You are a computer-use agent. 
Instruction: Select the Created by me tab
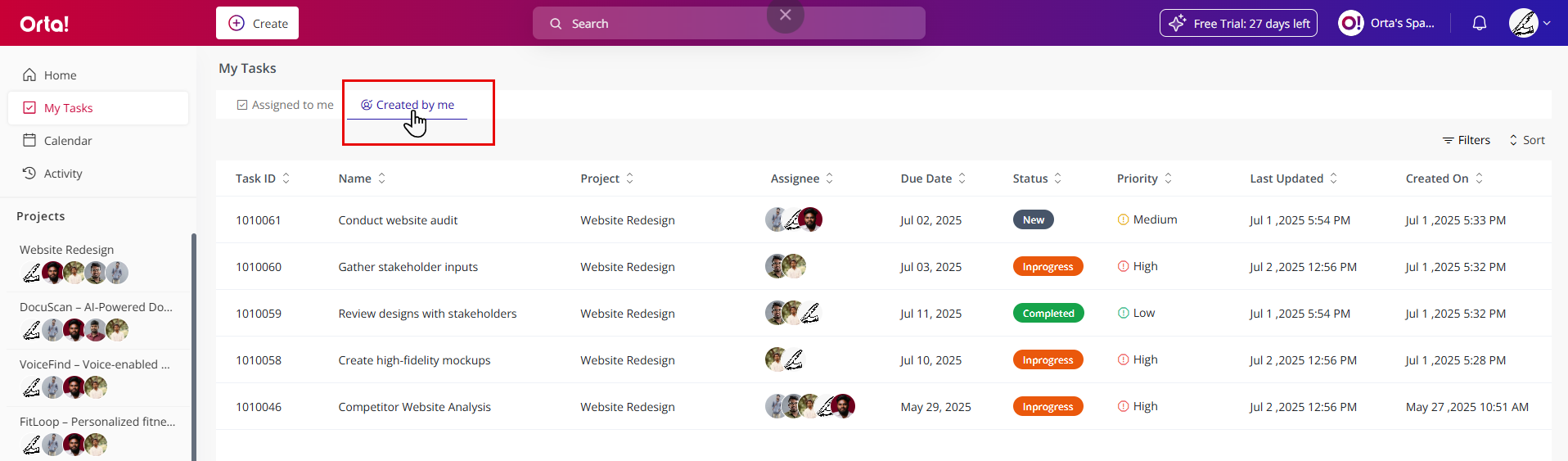408,105
